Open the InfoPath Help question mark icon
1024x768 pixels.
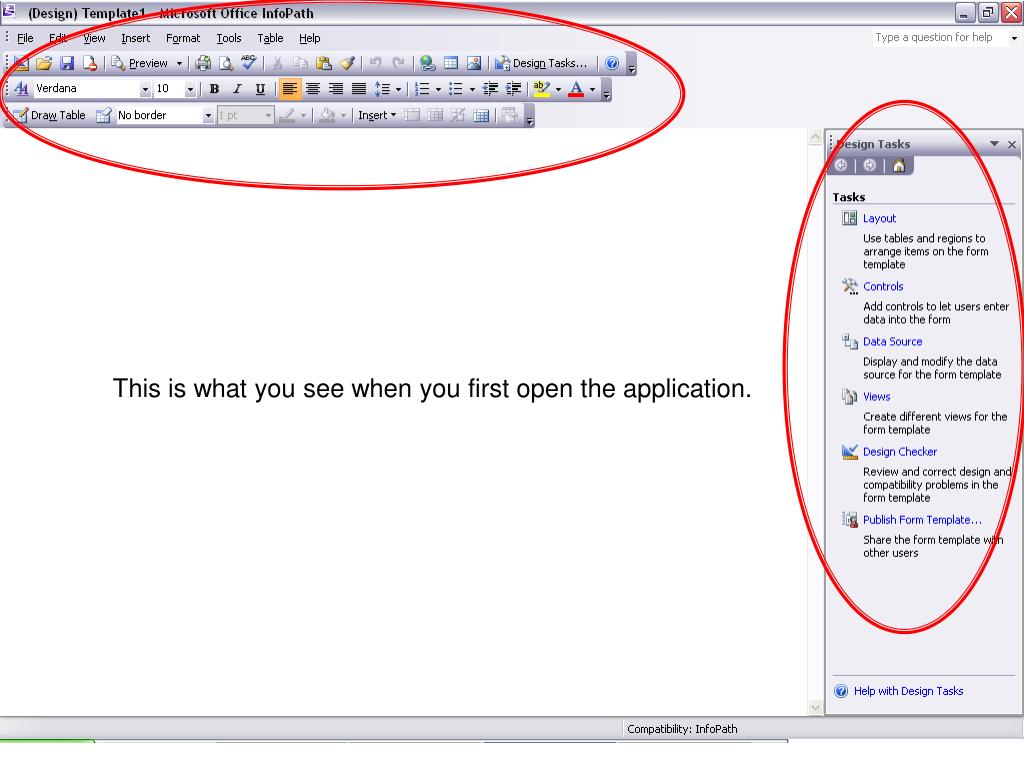[612, 63]
